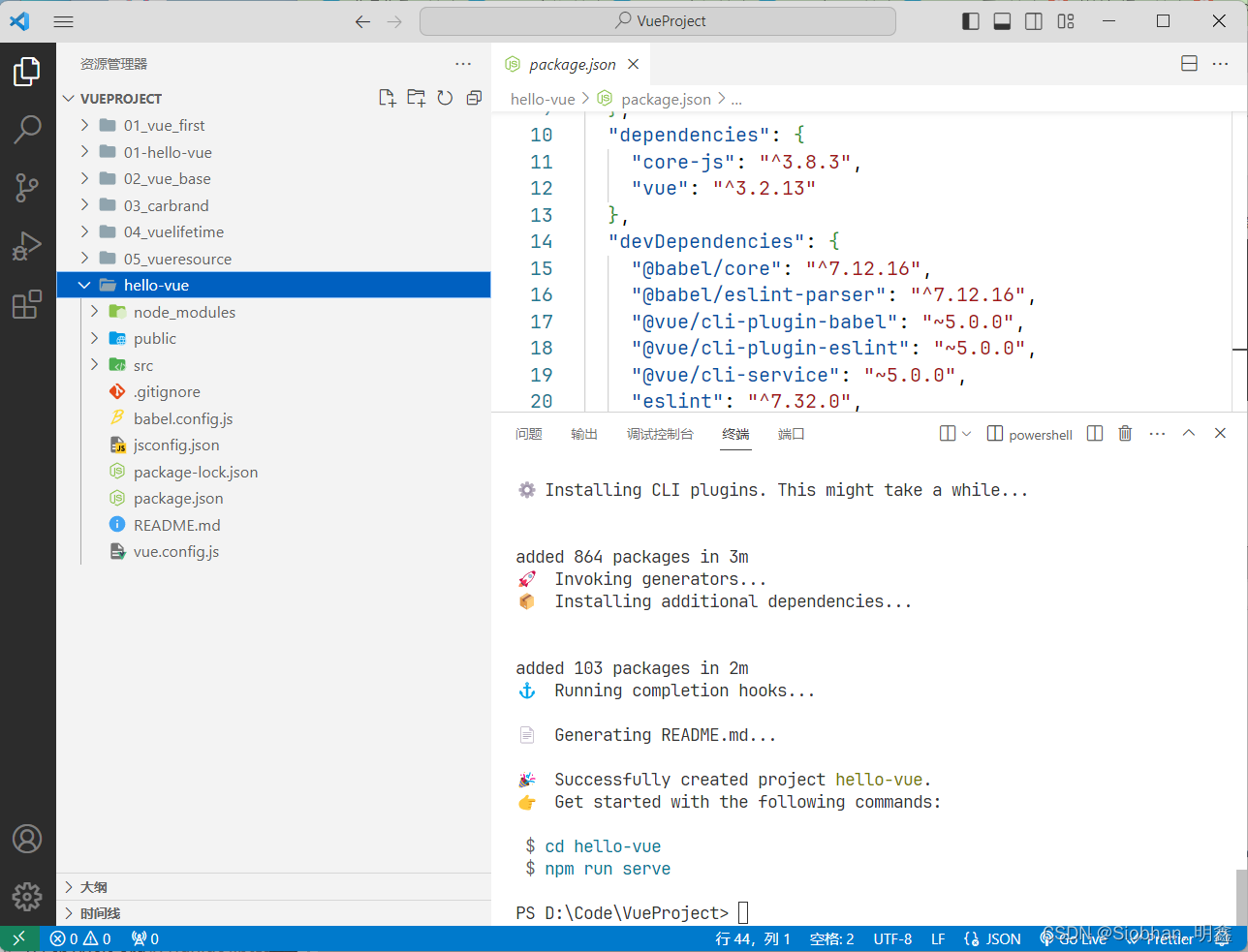Image resolution: width=1248 pixels, height=952 pixels.
Task: Click the New File icon in explorer
Action: coord(388,98)
